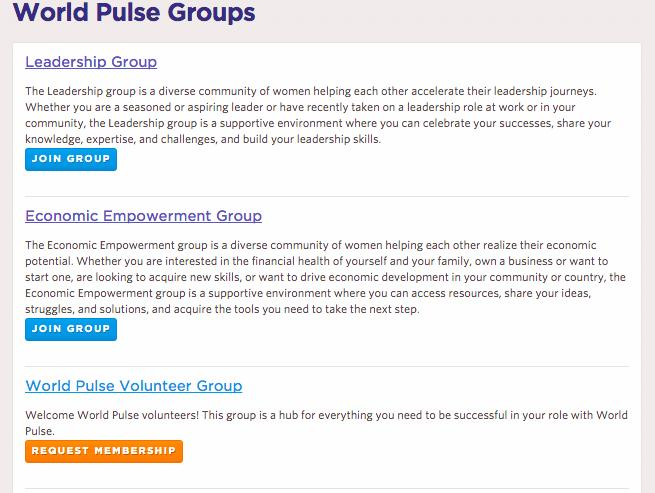Screen dimensions: 655x493
Task: Click the orange Request Membership button
Action: pos(104,451)
